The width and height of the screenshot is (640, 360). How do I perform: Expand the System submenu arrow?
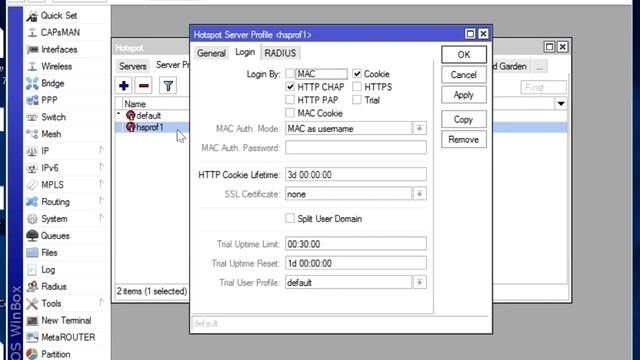pyautogui.click(x=101, y=218)
